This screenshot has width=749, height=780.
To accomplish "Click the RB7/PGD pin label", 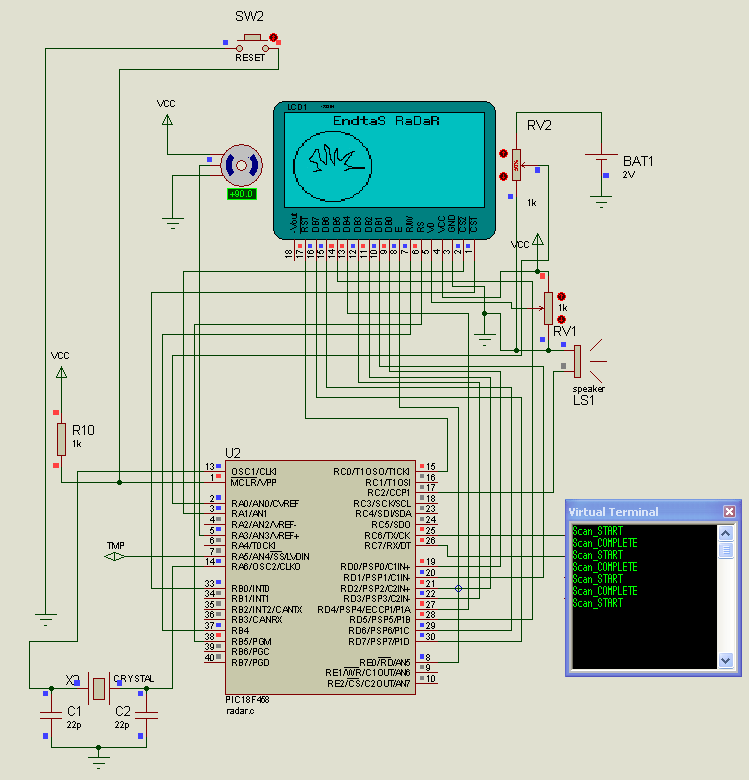I will [x=250, y=663].
